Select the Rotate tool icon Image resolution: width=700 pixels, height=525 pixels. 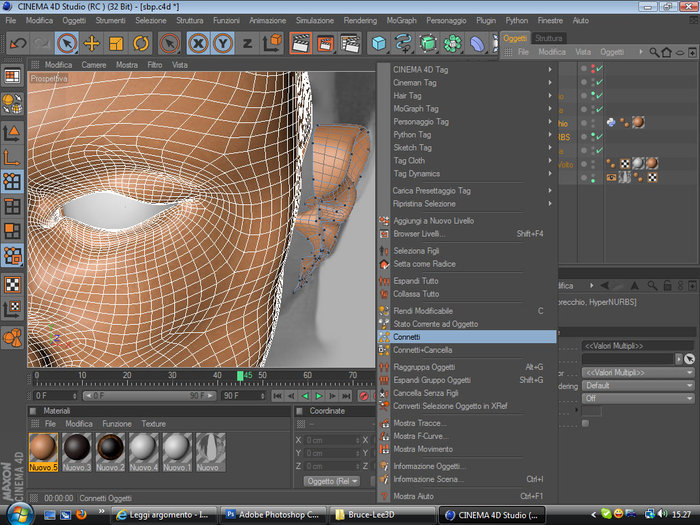[x=140, y=43]
